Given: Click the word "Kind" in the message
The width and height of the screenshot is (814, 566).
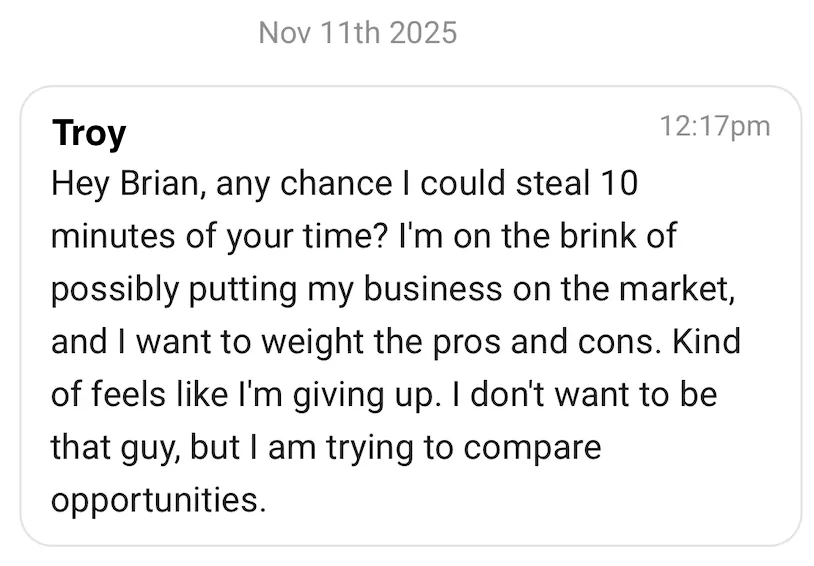Looking at the screenshot, I should point(706,342).
